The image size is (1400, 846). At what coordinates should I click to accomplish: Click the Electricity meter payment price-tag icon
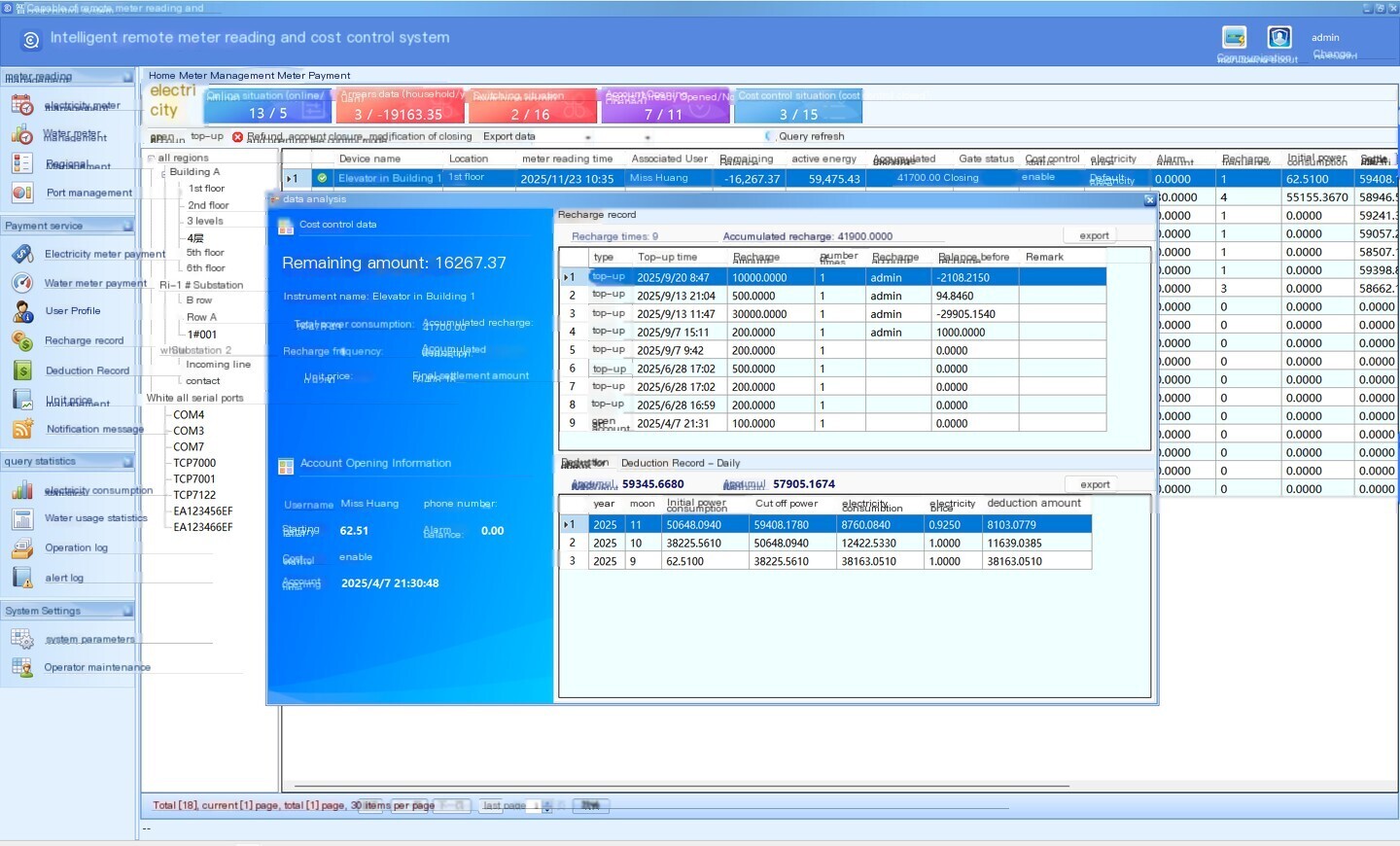click(x=21, y=254)
